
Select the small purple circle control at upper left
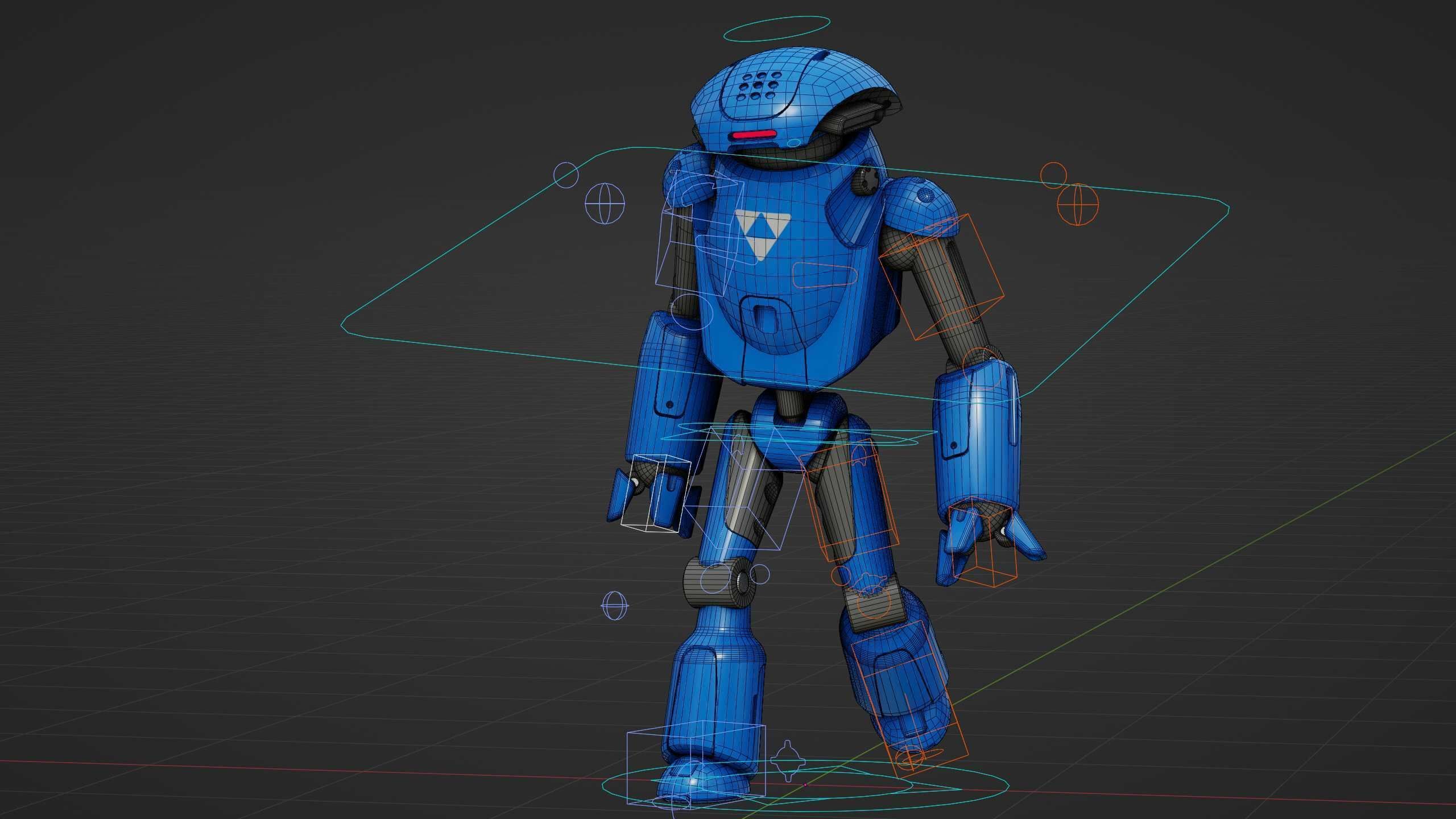[566, 175]
